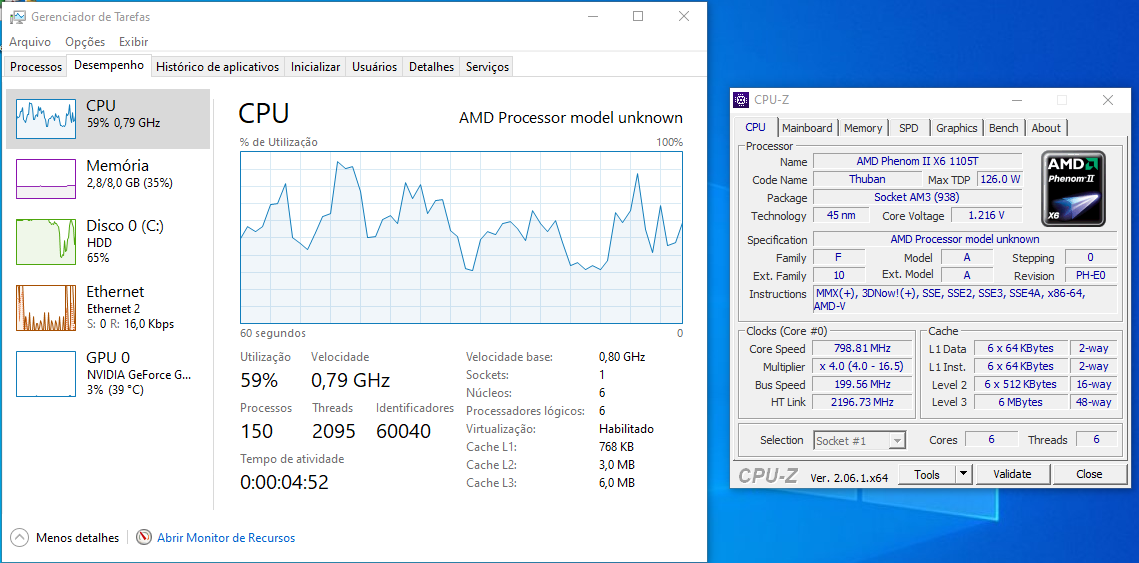
Task: Collapse view with Menos detalhes chevron icon
Action: (x=20, y=538)
